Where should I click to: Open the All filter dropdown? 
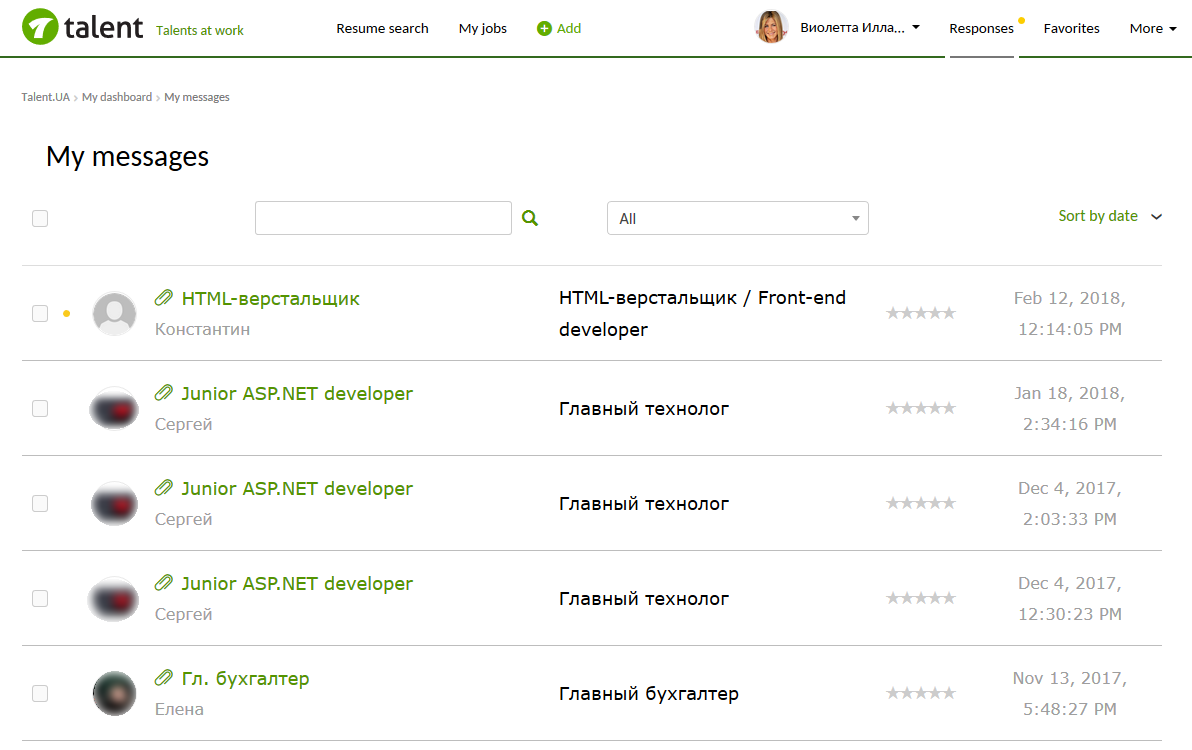click(737, 218)
